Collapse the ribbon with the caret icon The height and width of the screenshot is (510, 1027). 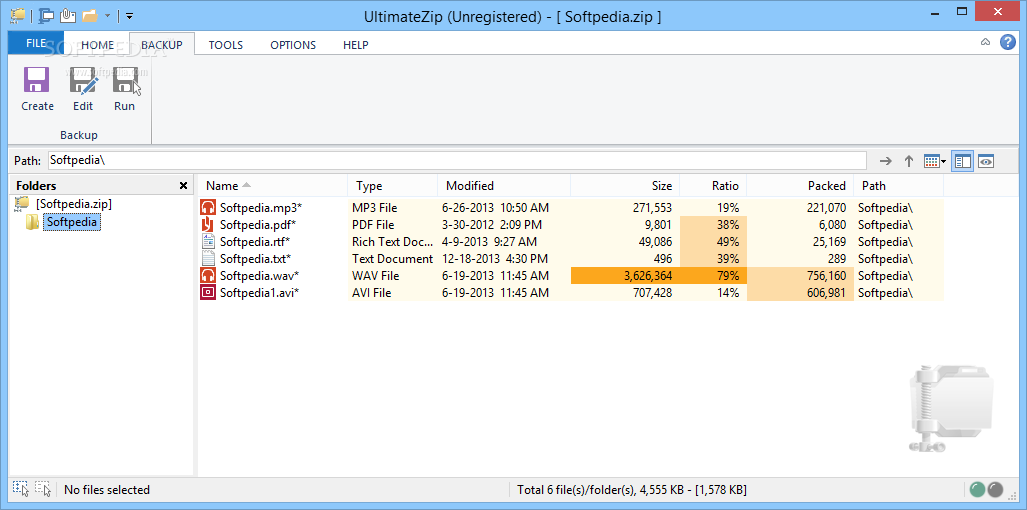(x=986, y=43)
